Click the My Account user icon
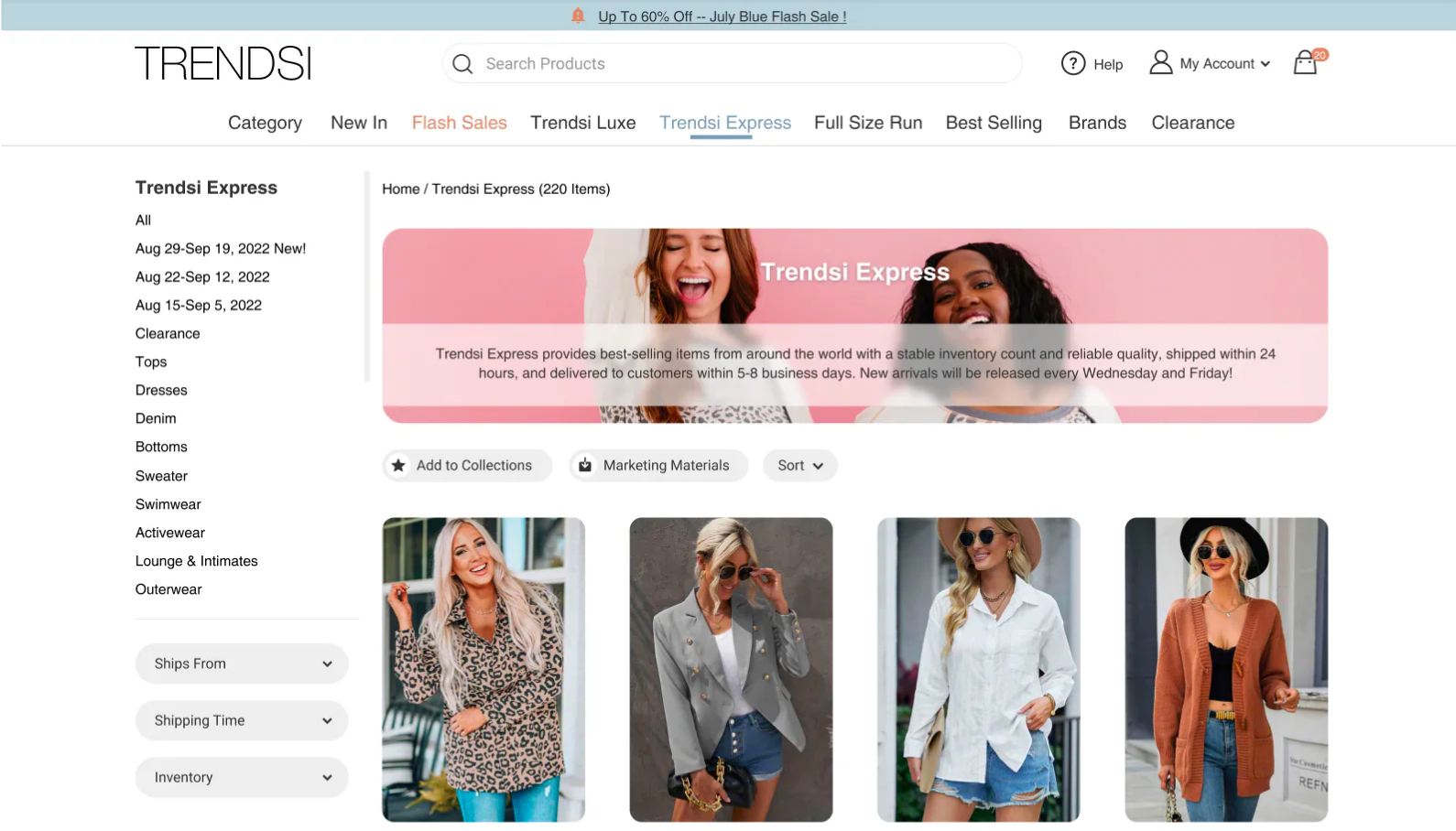 (1160, 62)
